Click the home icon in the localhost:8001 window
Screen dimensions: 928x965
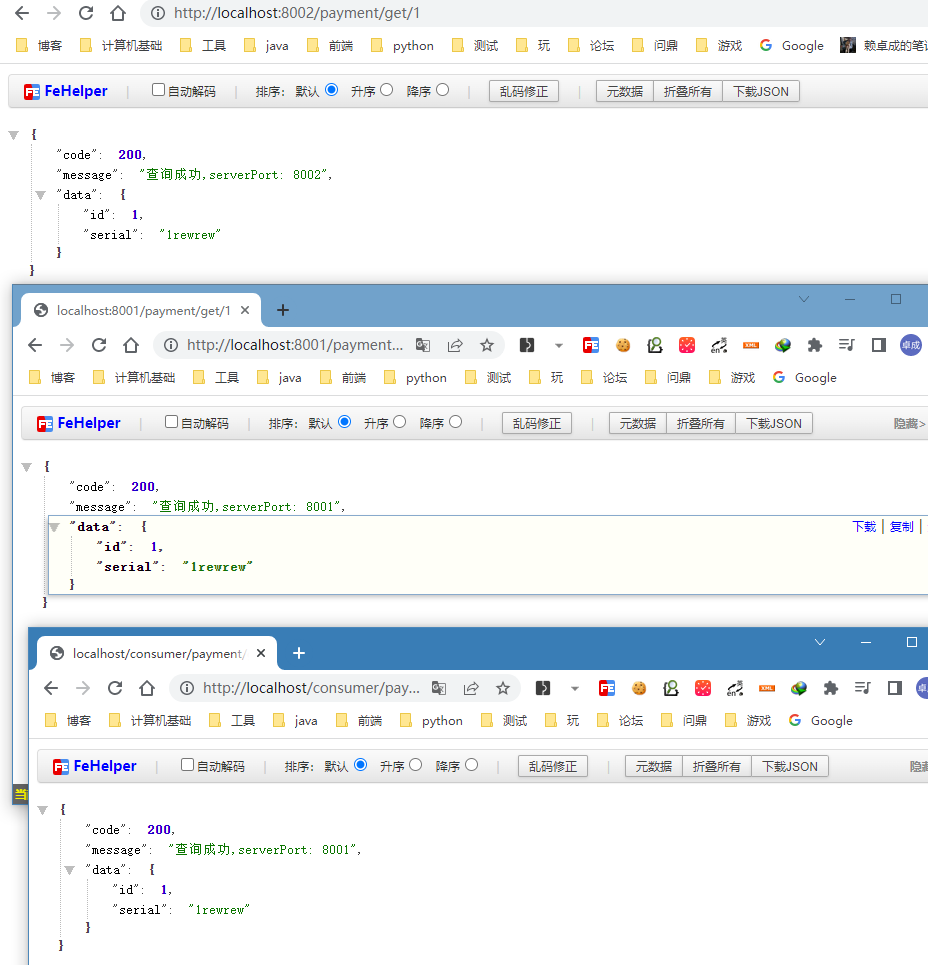coord(130,345)
